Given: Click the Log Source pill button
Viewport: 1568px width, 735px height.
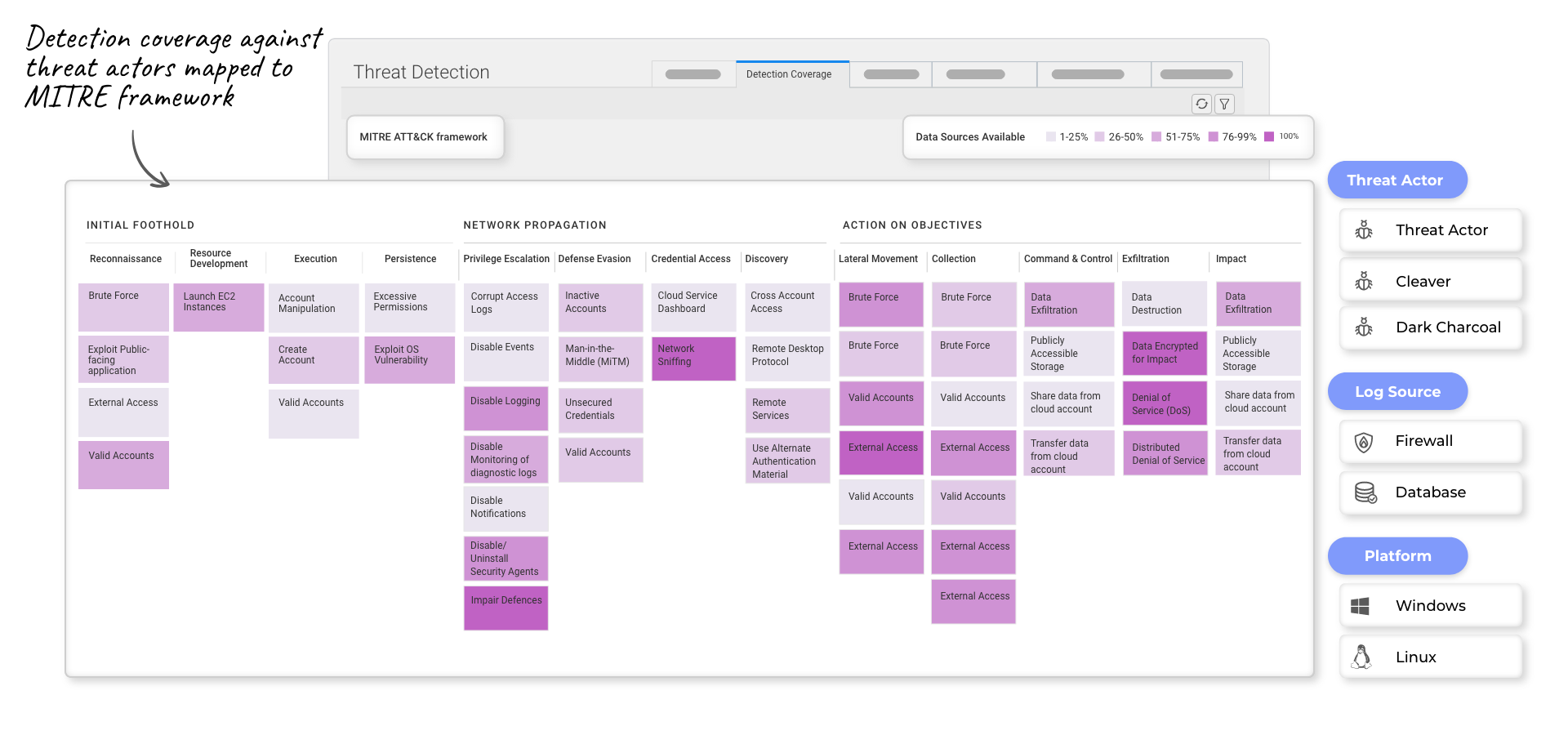Looking at the screenshot, I should click(x=1397, y=392).
